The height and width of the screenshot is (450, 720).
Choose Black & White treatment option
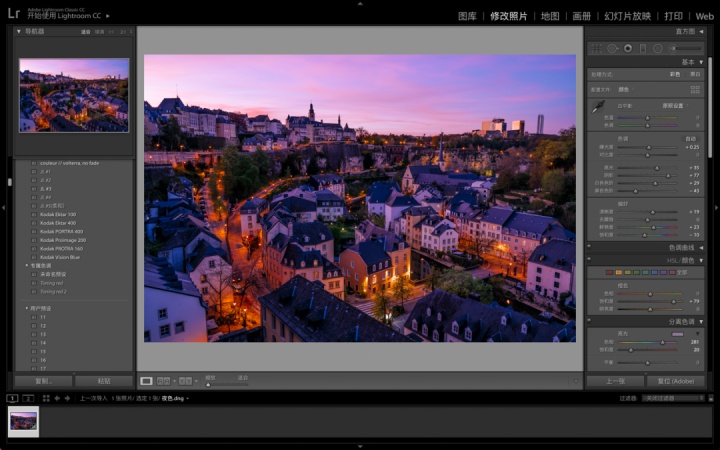pyautogui.click(x=695, y=74)
